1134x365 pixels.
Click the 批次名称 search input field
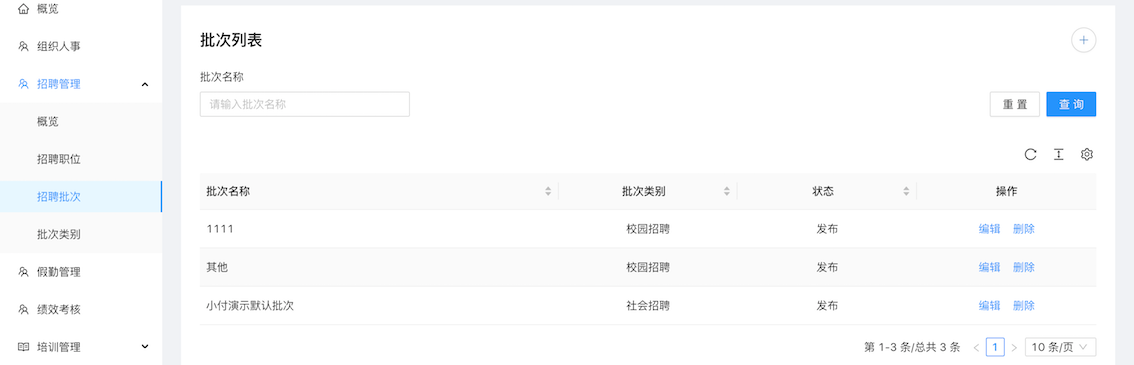304,104
